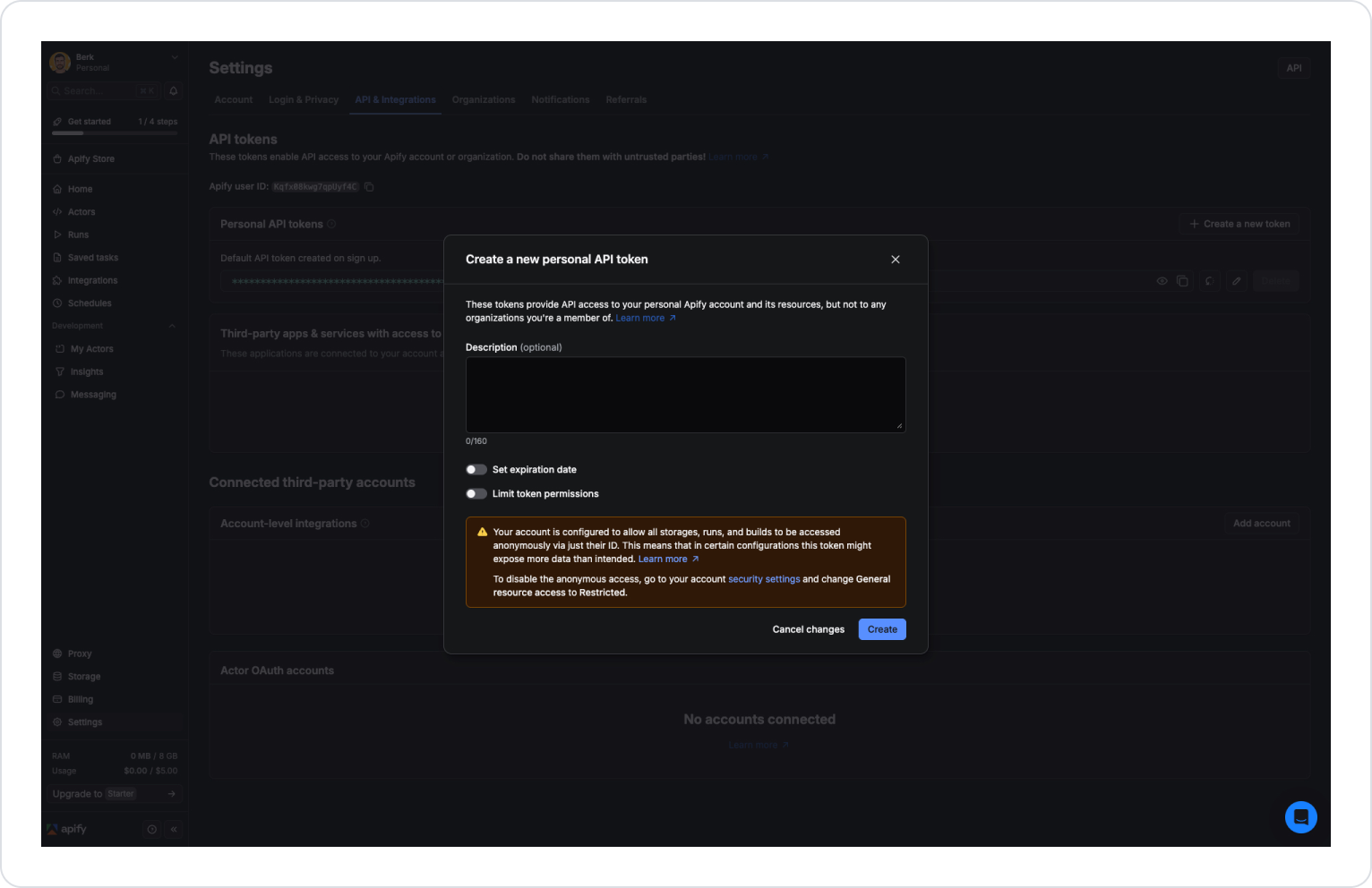Click Create a new token button

(1239, 224)
